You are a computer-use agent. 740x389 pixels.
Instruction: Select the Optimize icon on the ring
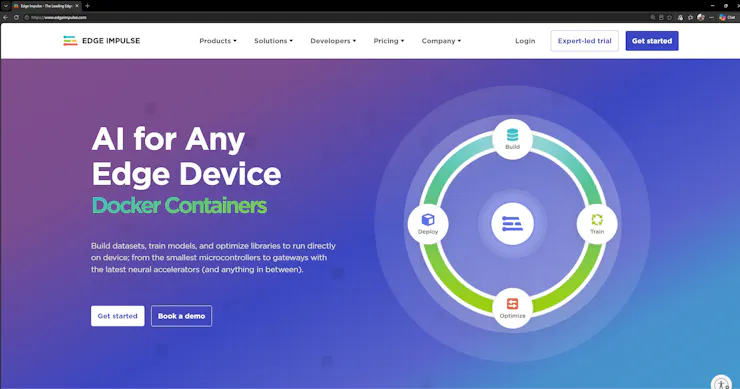pyautogui.click(x=512, y=308)
